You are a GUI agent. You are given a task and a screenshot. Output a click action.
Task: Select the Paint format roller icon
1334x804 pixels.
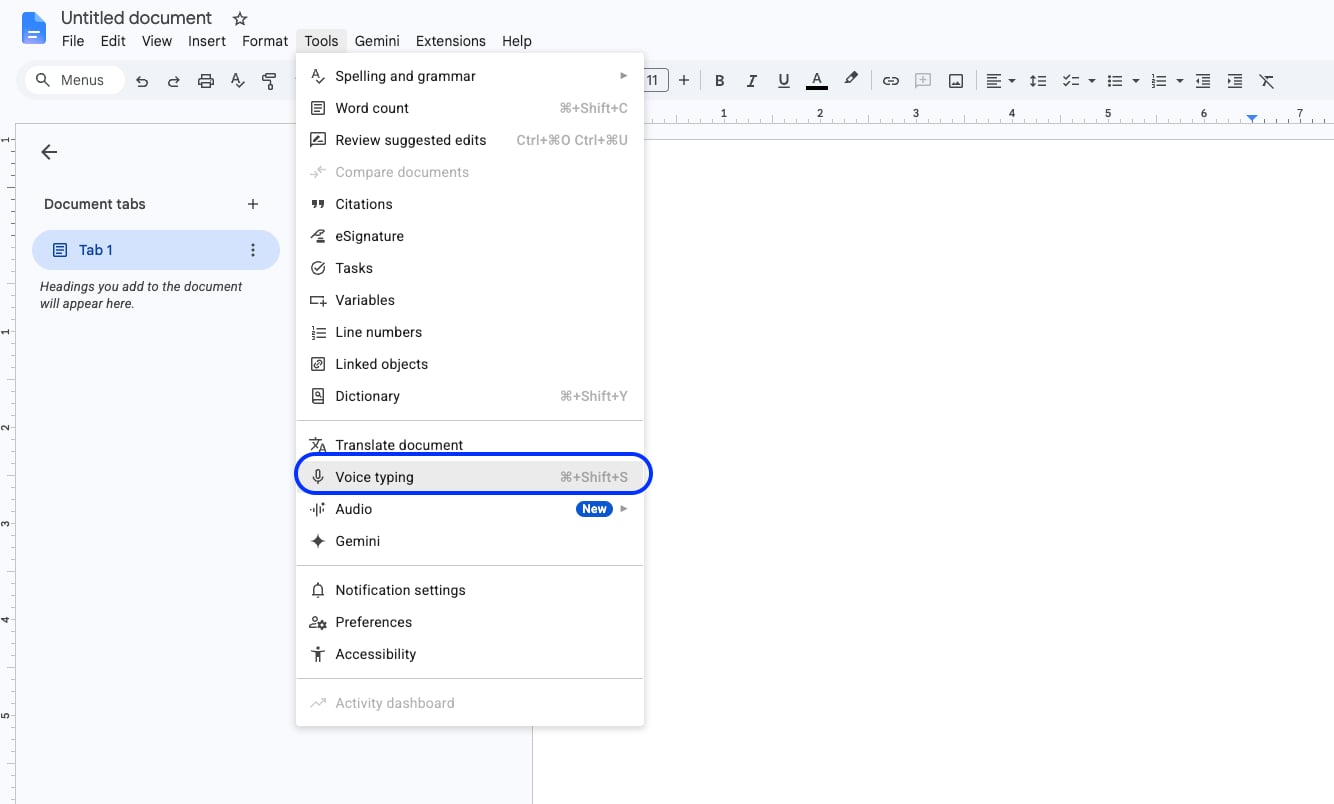coord(269,81)
